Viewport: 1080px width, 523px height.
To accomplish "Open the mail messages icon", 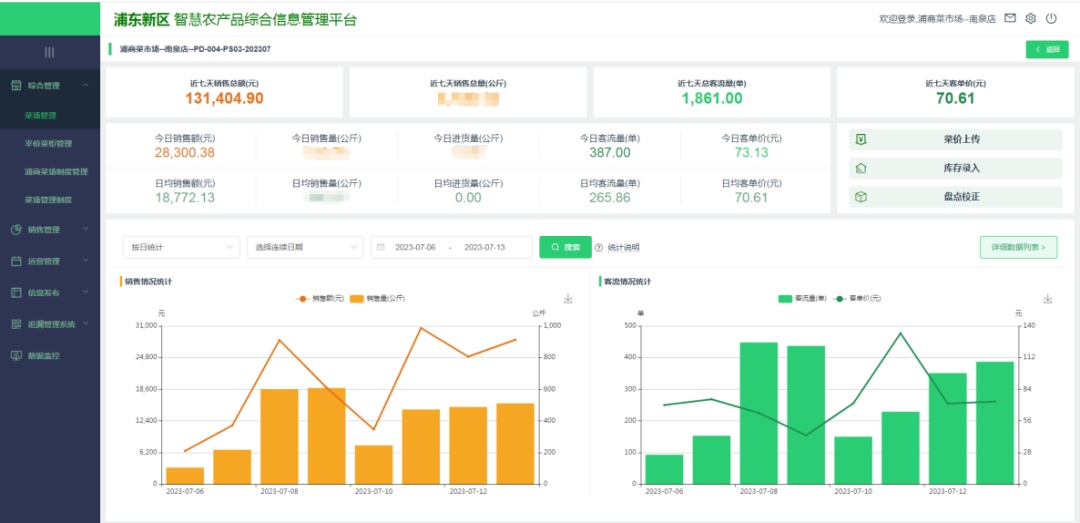I will tap(1010, 19).
